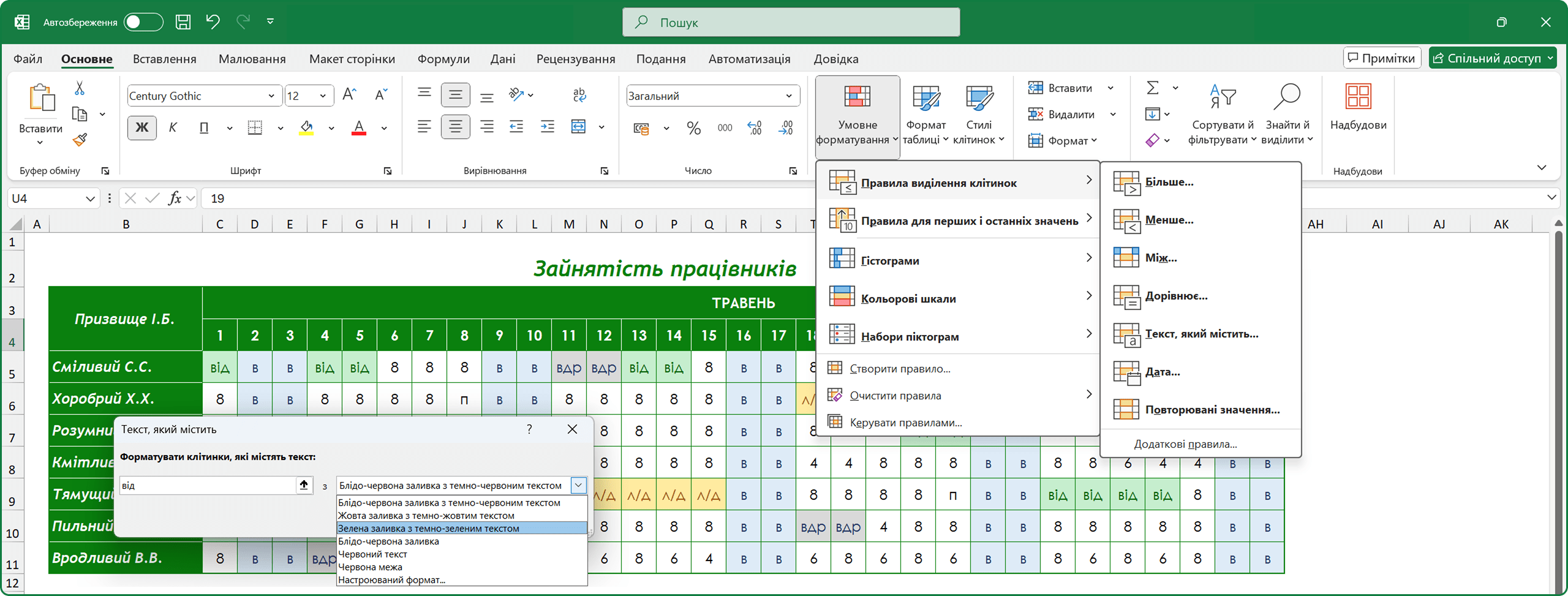Image resolution: width=1568 pixels, height=596 pixels.
Task: Open the yellow fill color swatch
Action: pos(306,127)
